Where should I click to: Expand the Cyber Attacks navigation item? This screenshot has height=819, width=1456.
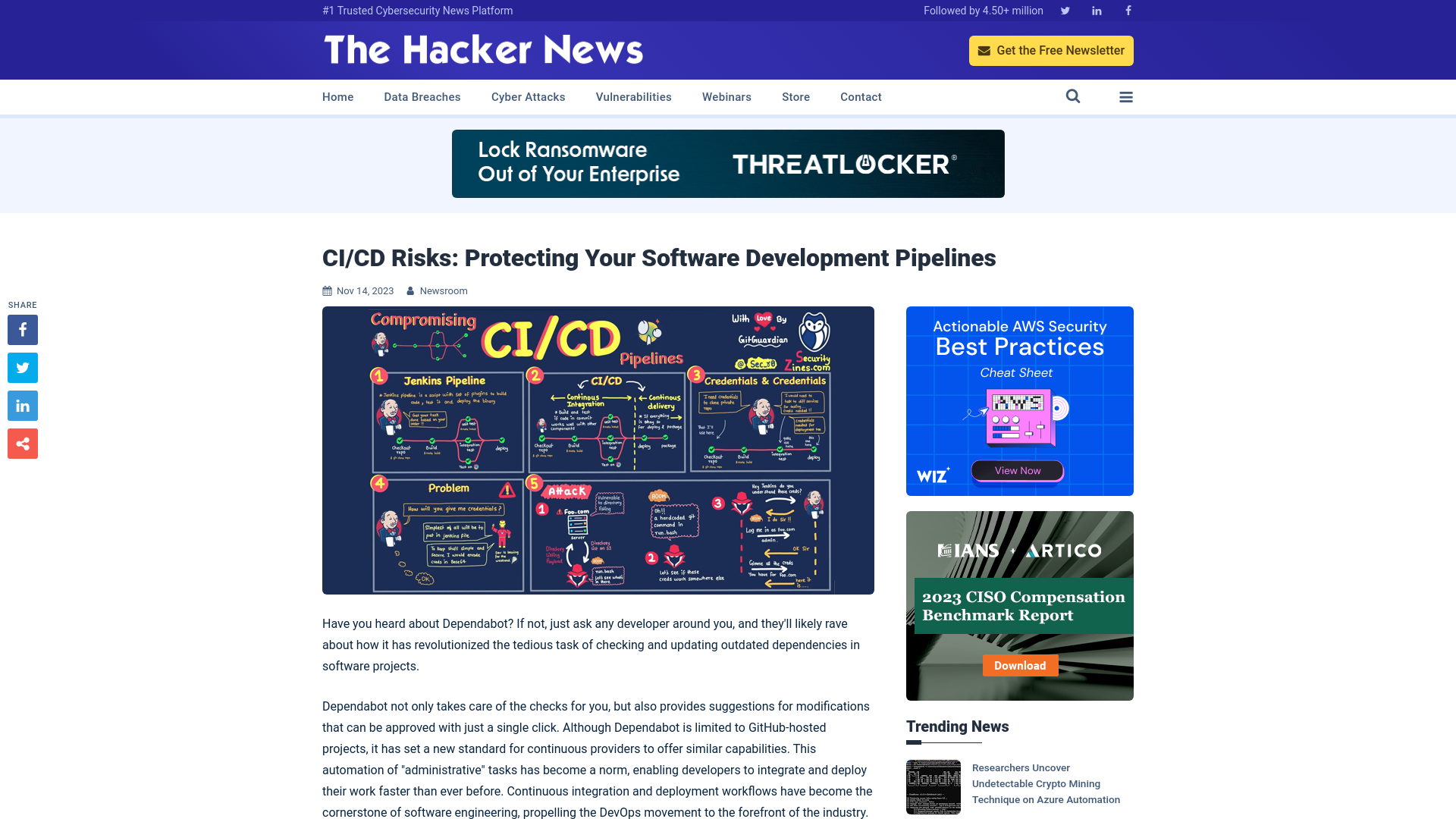pos(528,97)
